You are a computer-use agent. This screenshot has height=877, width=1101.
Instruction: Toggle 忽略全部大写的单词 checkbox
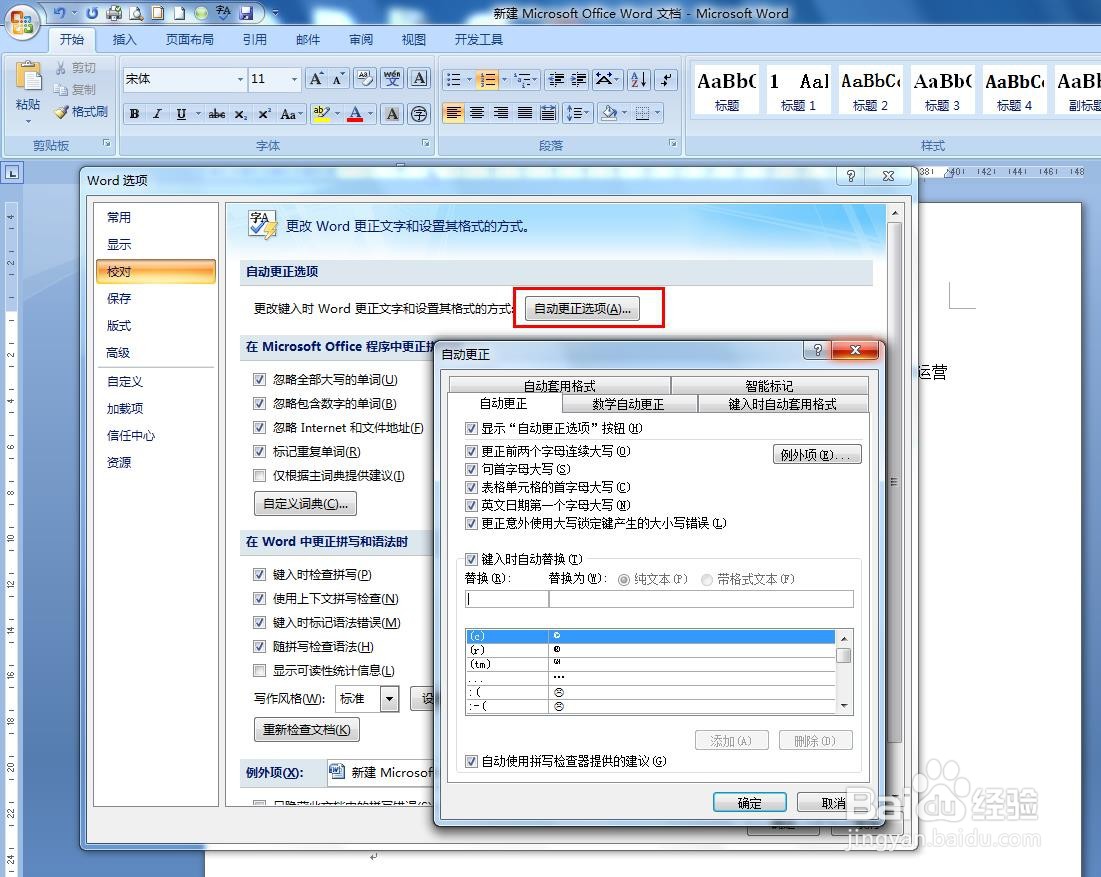(x=259, y=380)
